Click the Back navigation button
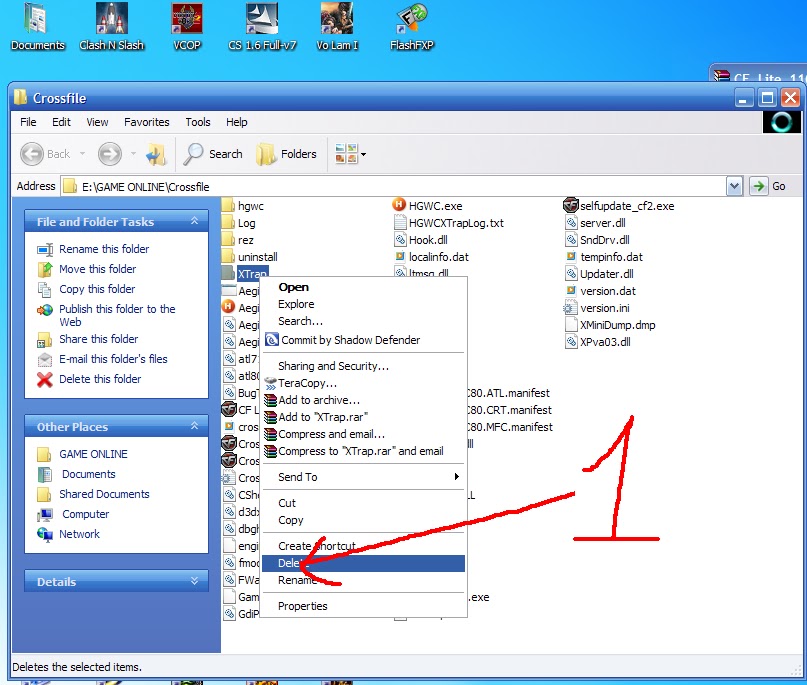The width and height of the screenshot is (807, 685). coord(45,154)
